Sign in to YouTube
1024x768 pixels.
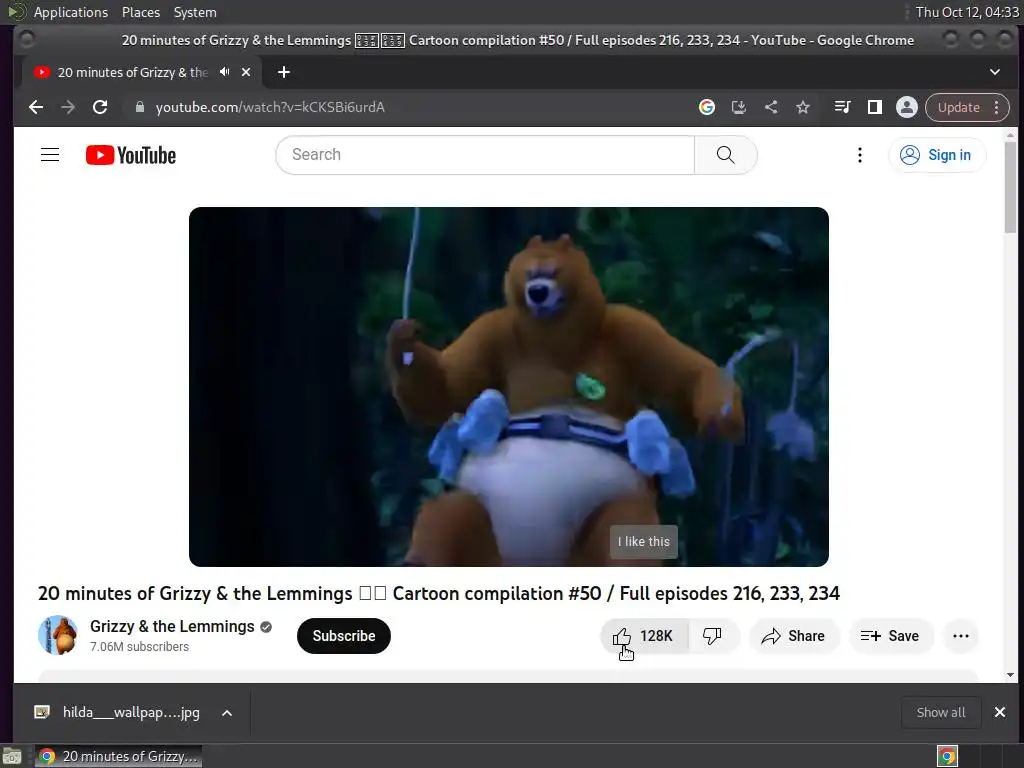pos(936,155)
